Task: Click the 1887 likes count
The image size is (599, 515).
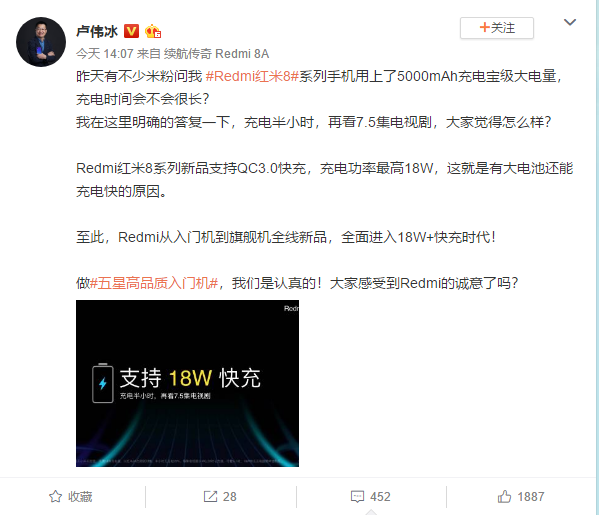Action: tap(531, 497)
